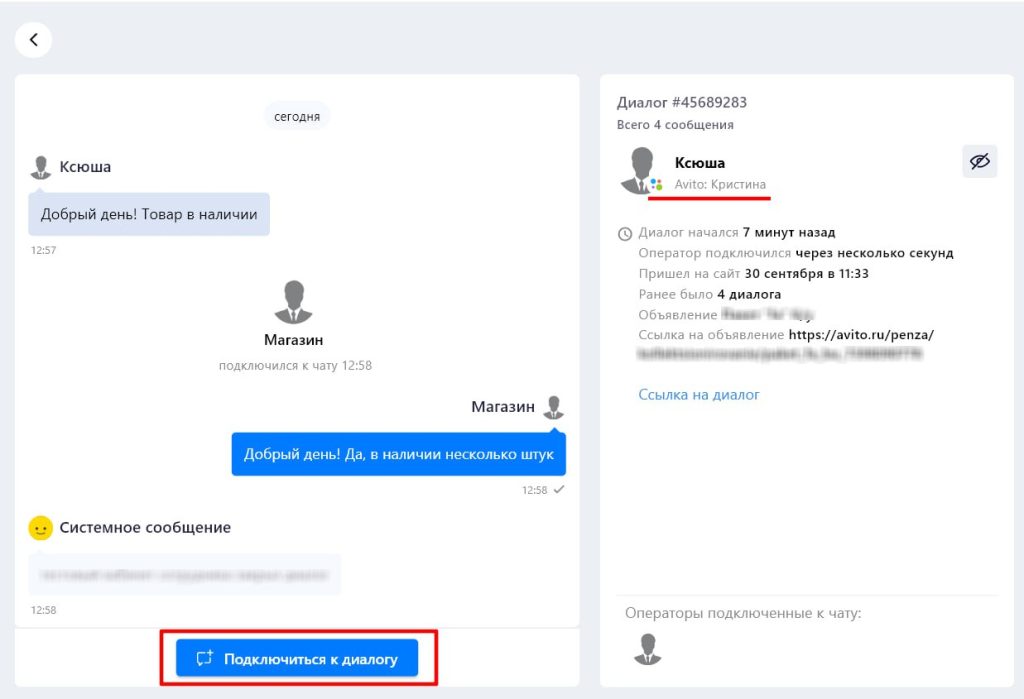This screenshot has width=1024, height=699.
Task: Click the operator avatar under Операторы подключенные к чату
Action: (x=647, y=648)
